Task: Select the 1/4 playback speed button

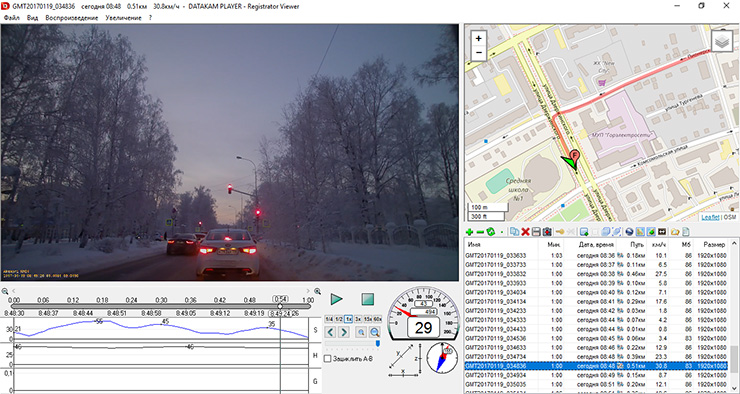Action: (329, 319)
